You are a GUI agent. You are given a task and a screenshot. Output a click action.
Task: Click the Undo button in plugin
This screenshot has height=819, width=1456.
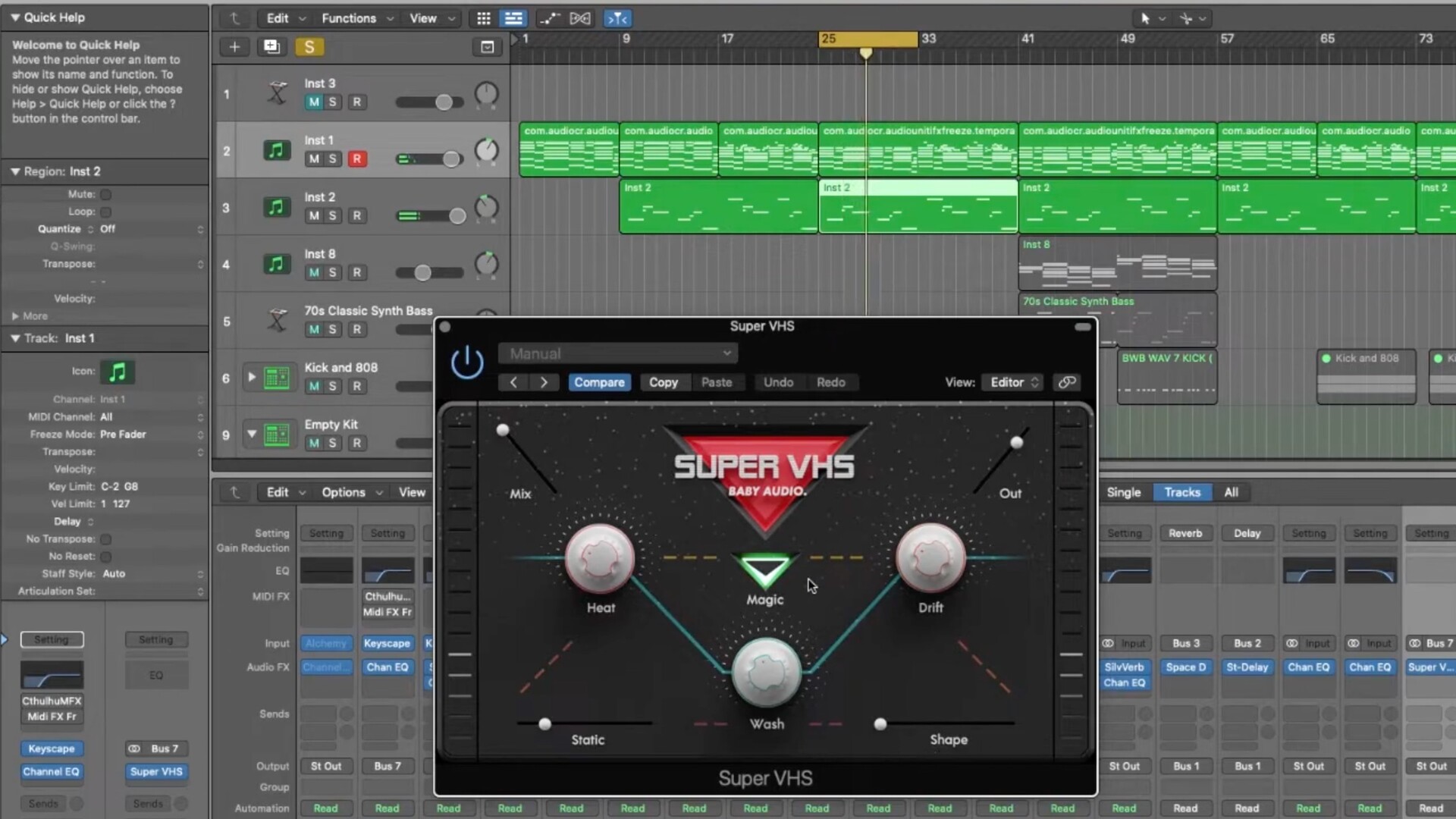click(x=778, y=382)
